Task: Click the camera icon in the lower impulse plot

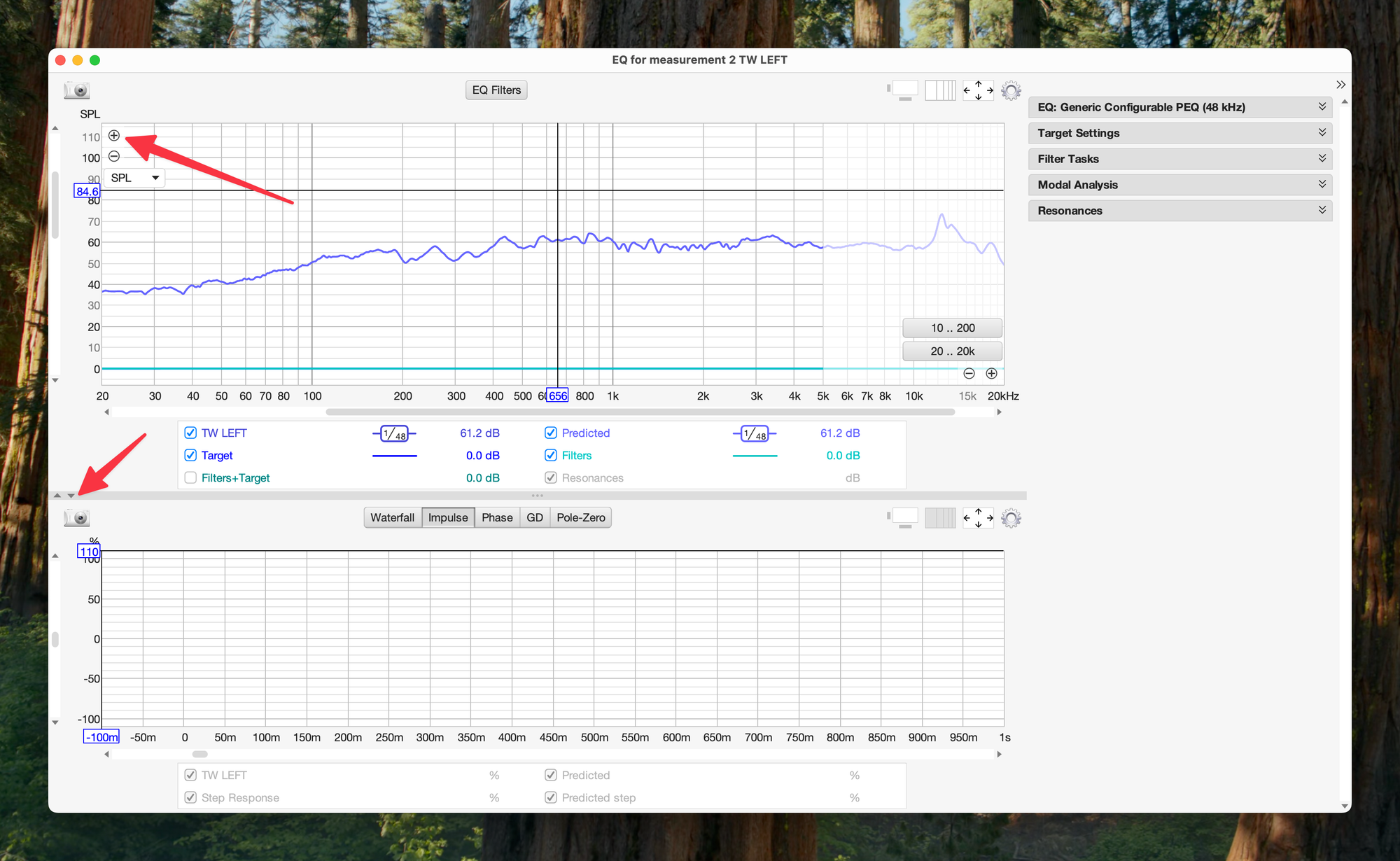Action: point(77,518)
